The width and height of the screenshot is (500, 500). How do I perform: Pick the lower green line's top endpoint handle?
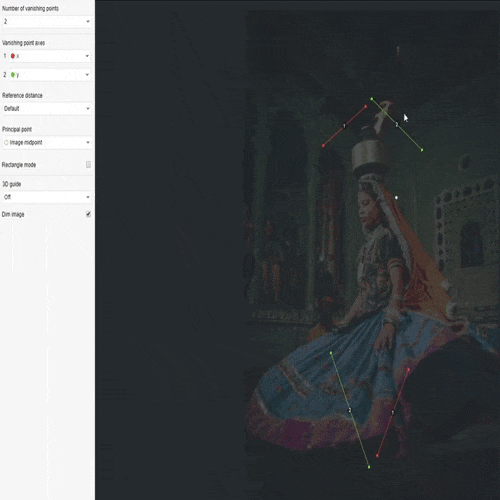(x=331, y=353)
